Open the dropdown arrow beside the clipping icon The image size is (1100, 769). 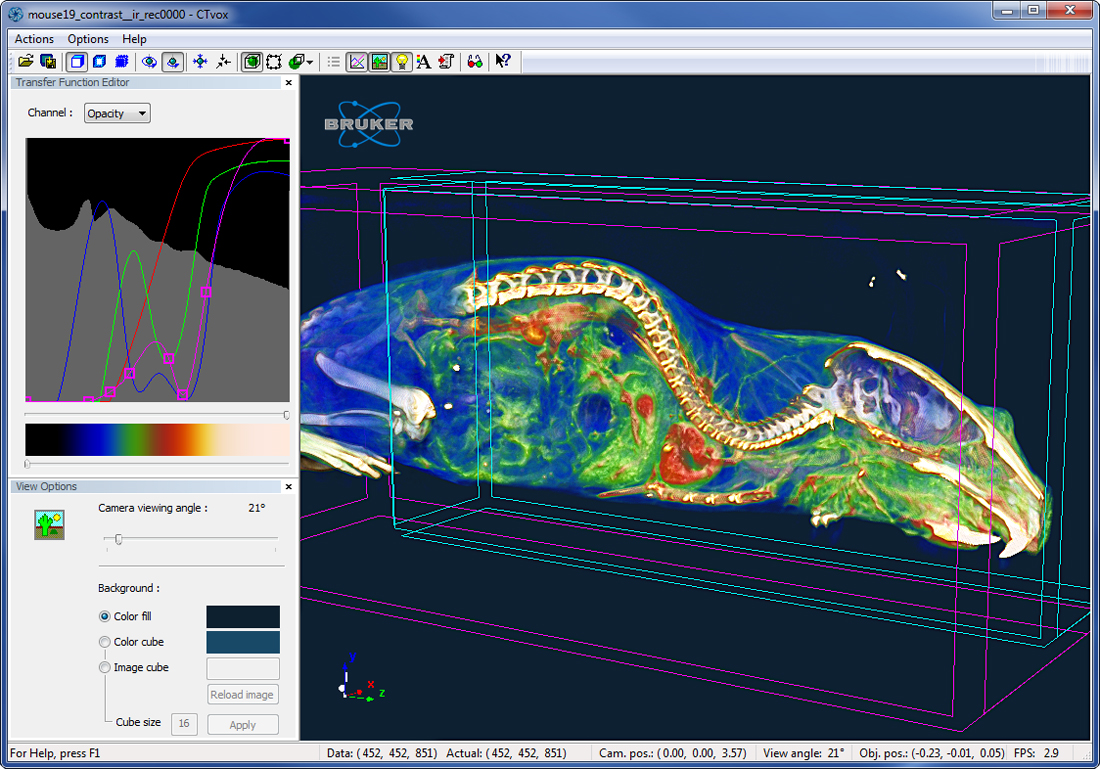coord(311,61)
